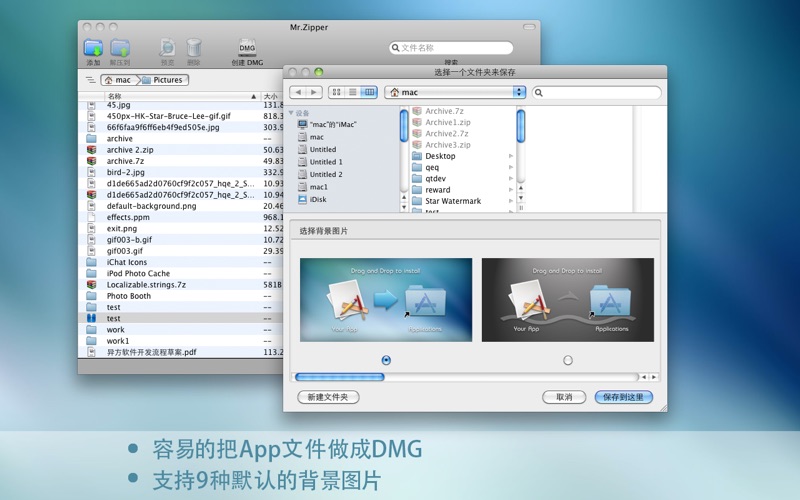
Task: Click the 新建文件夹 (New Folder) button
Action: click(x=328, y=397)
